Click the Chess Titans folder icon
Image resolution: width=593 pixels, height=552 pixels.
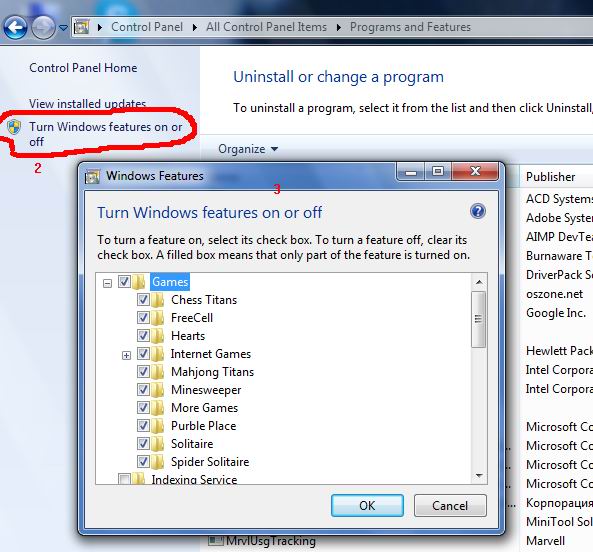(158, 300)
